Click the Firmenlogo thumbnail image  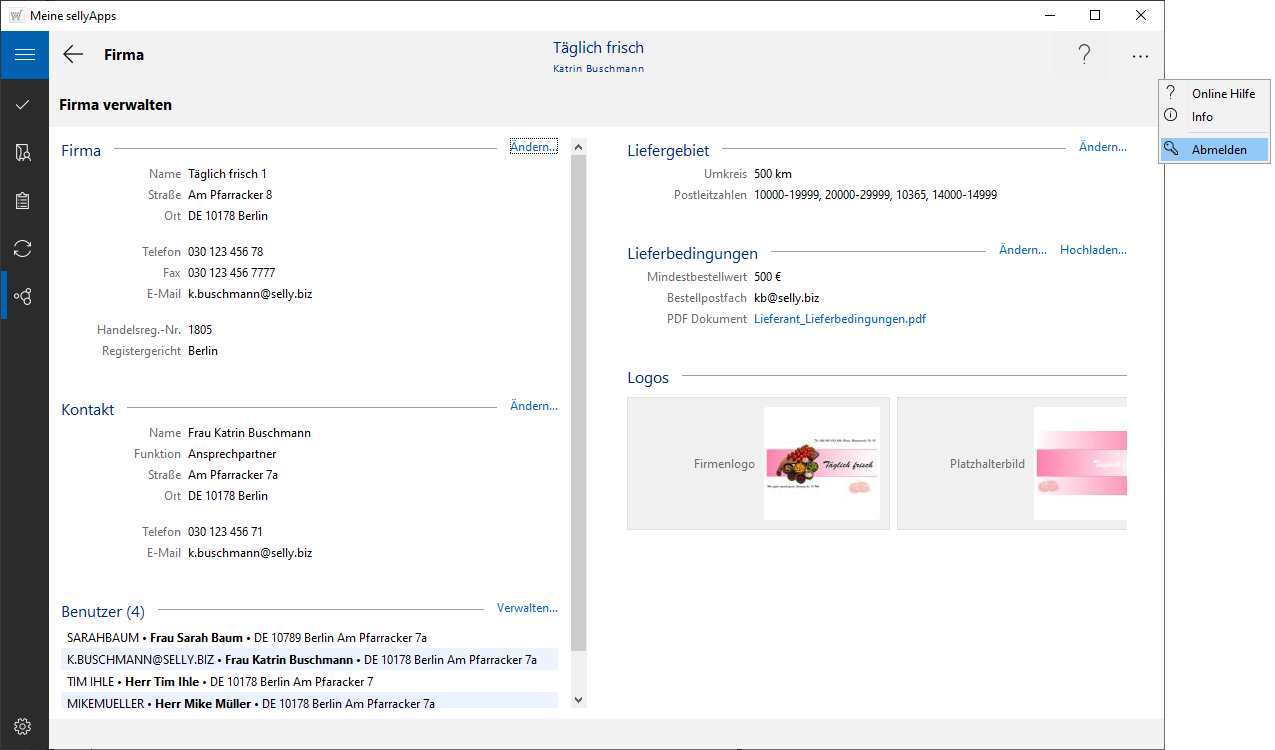pyautogui.click(x=821, y=463)
